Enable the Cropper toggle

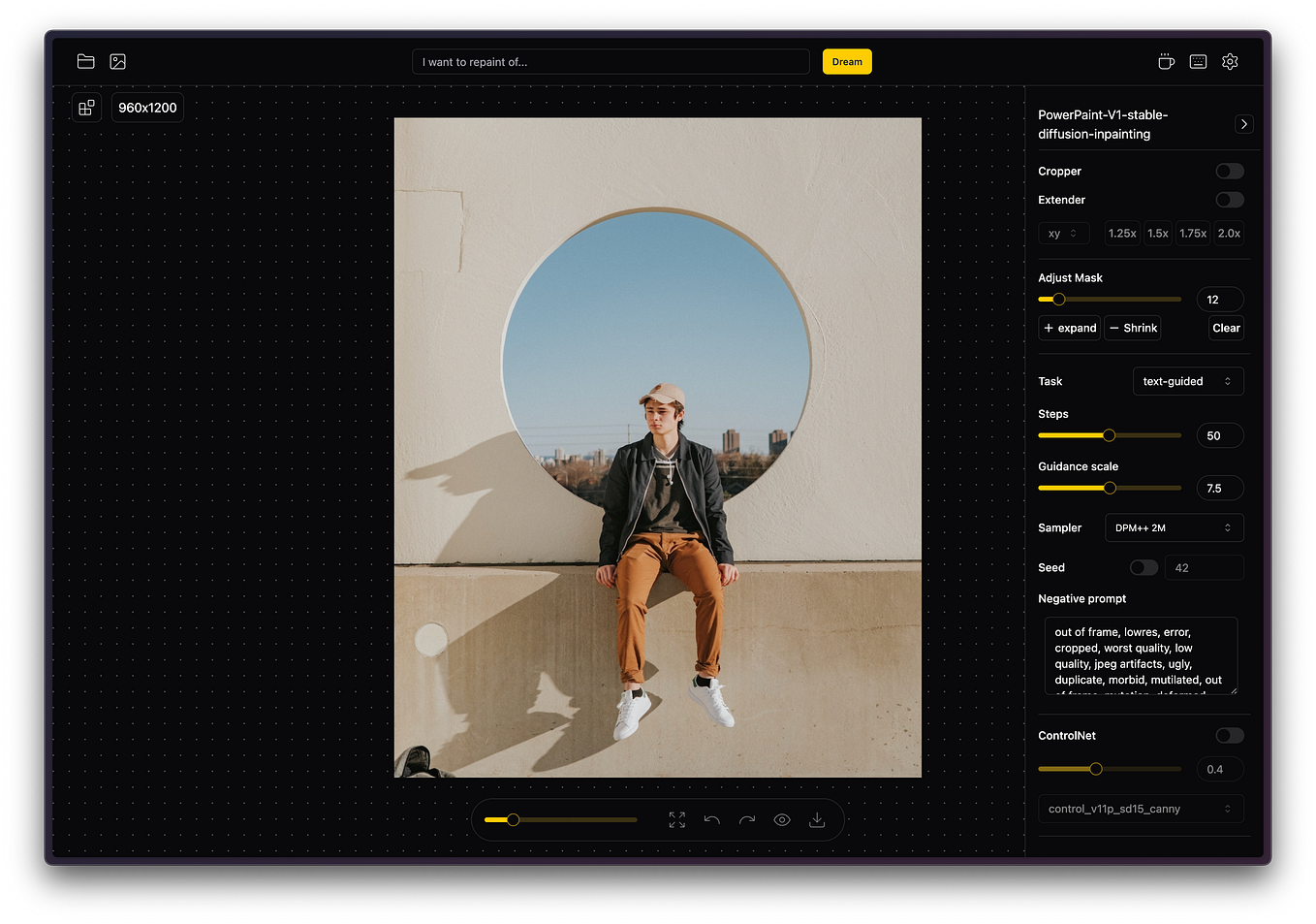click(x=1229, y=171)
